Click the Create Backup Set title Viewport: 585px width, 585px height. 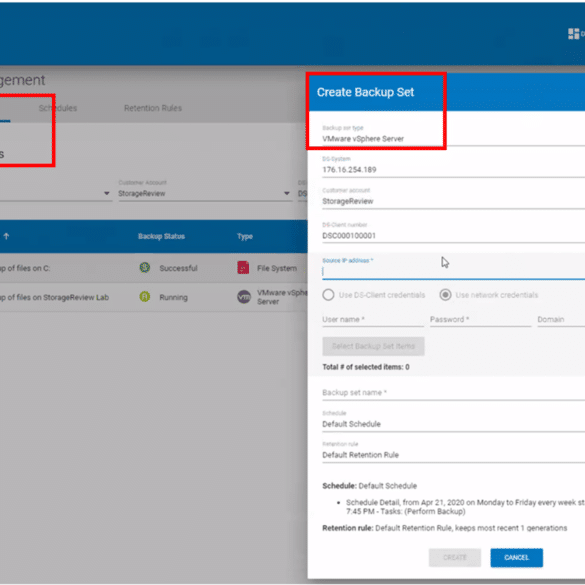pos(365,92)
